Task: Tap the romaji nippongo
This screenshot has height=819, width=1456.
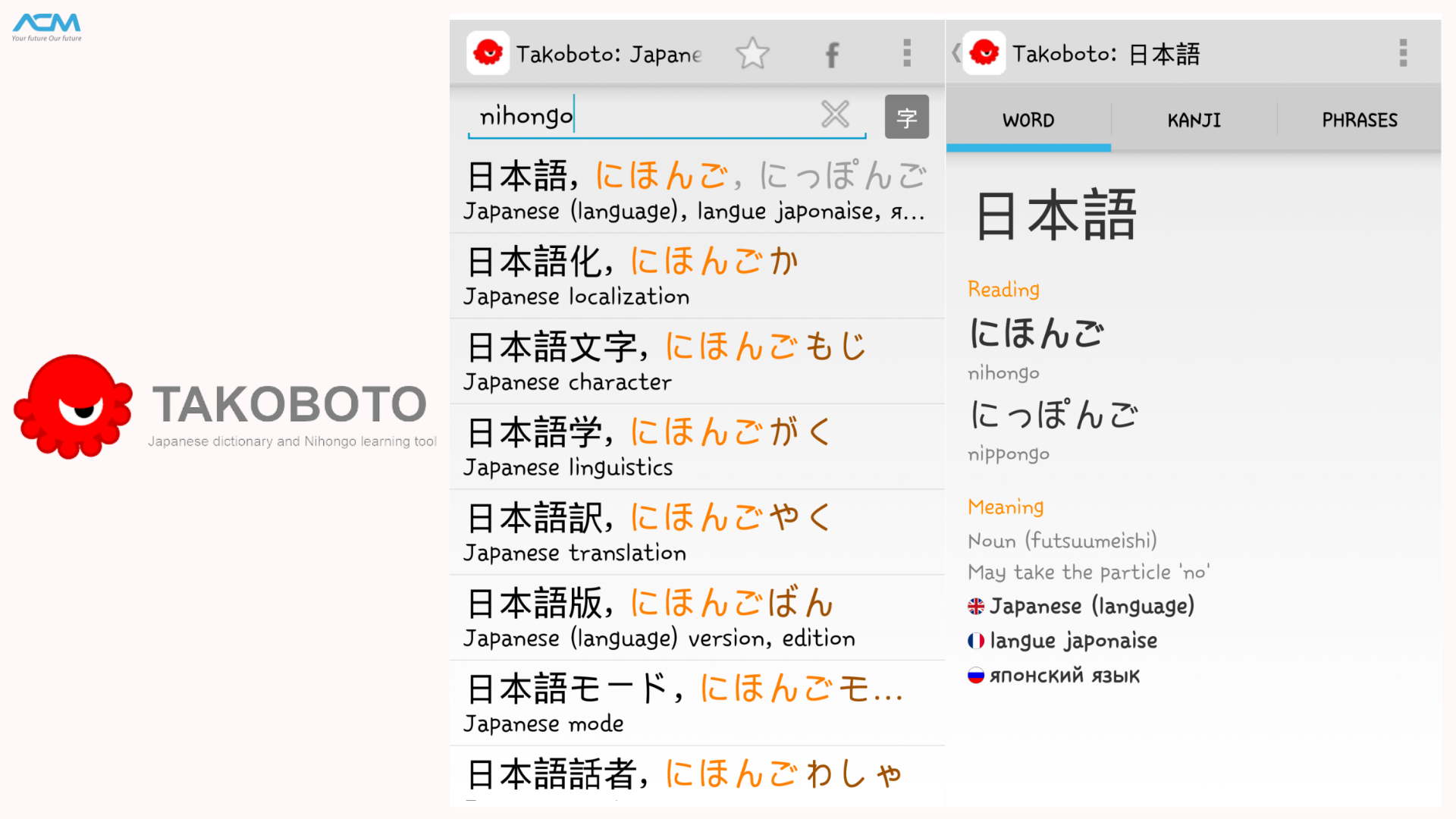Action: 1009,454
